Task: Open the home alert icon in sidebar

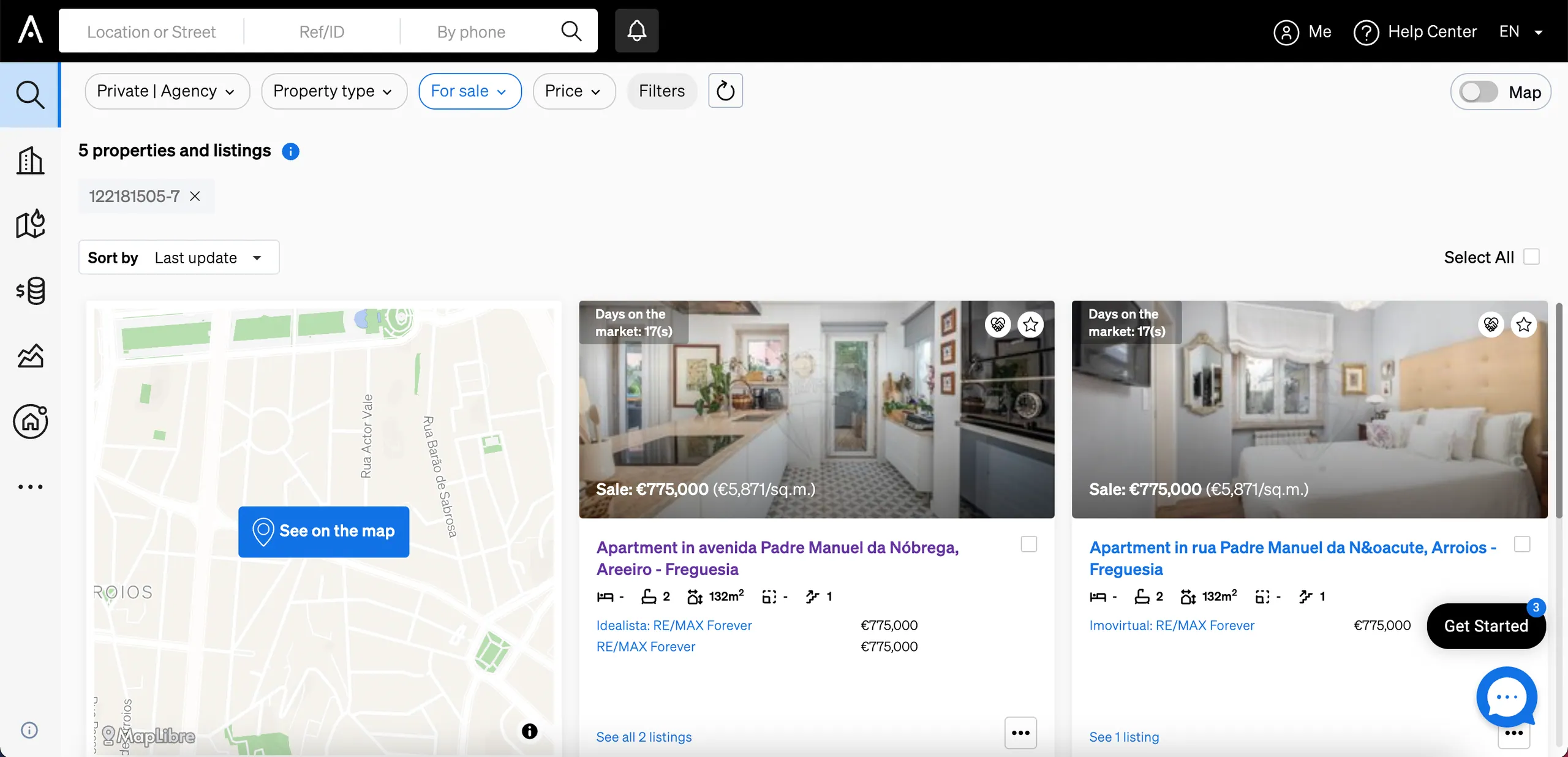Action: [30, 421]
